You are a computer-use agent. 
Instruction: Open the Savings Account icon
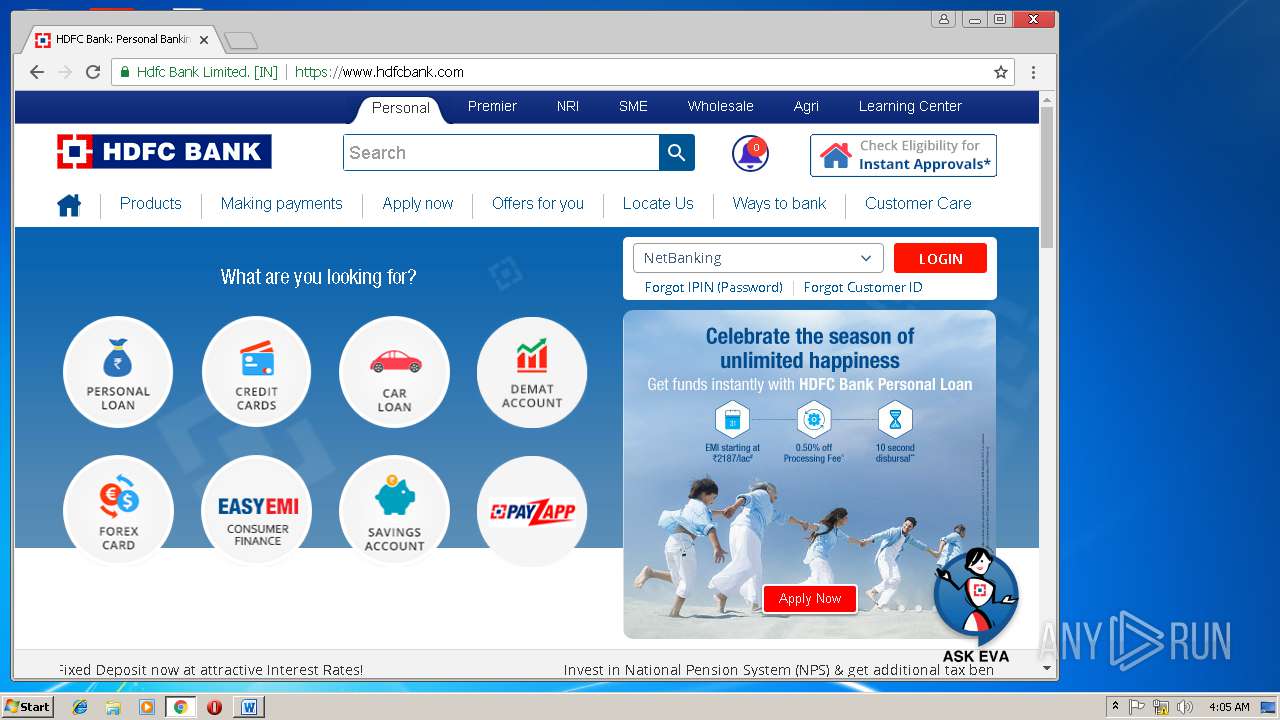(394, 511)
